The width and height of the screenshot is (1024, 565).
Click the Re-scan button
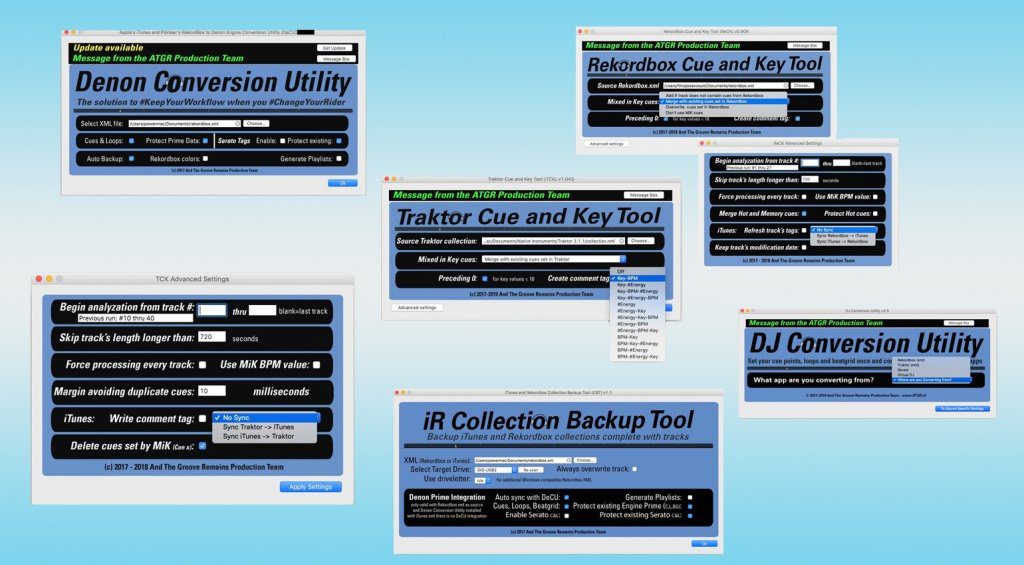pos(532,470)
